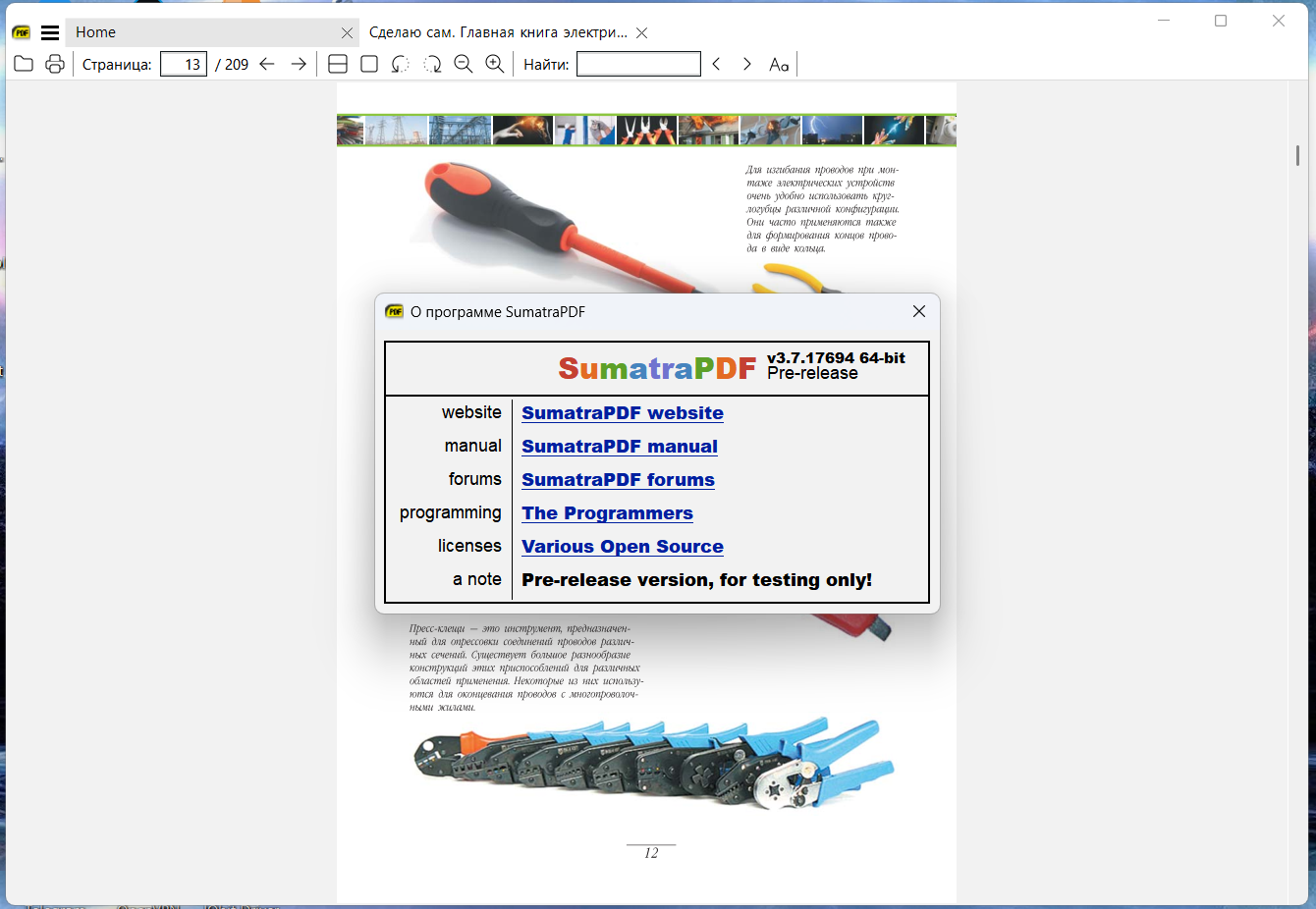
Task: Click the Страница: label
Action: (117, 65)
